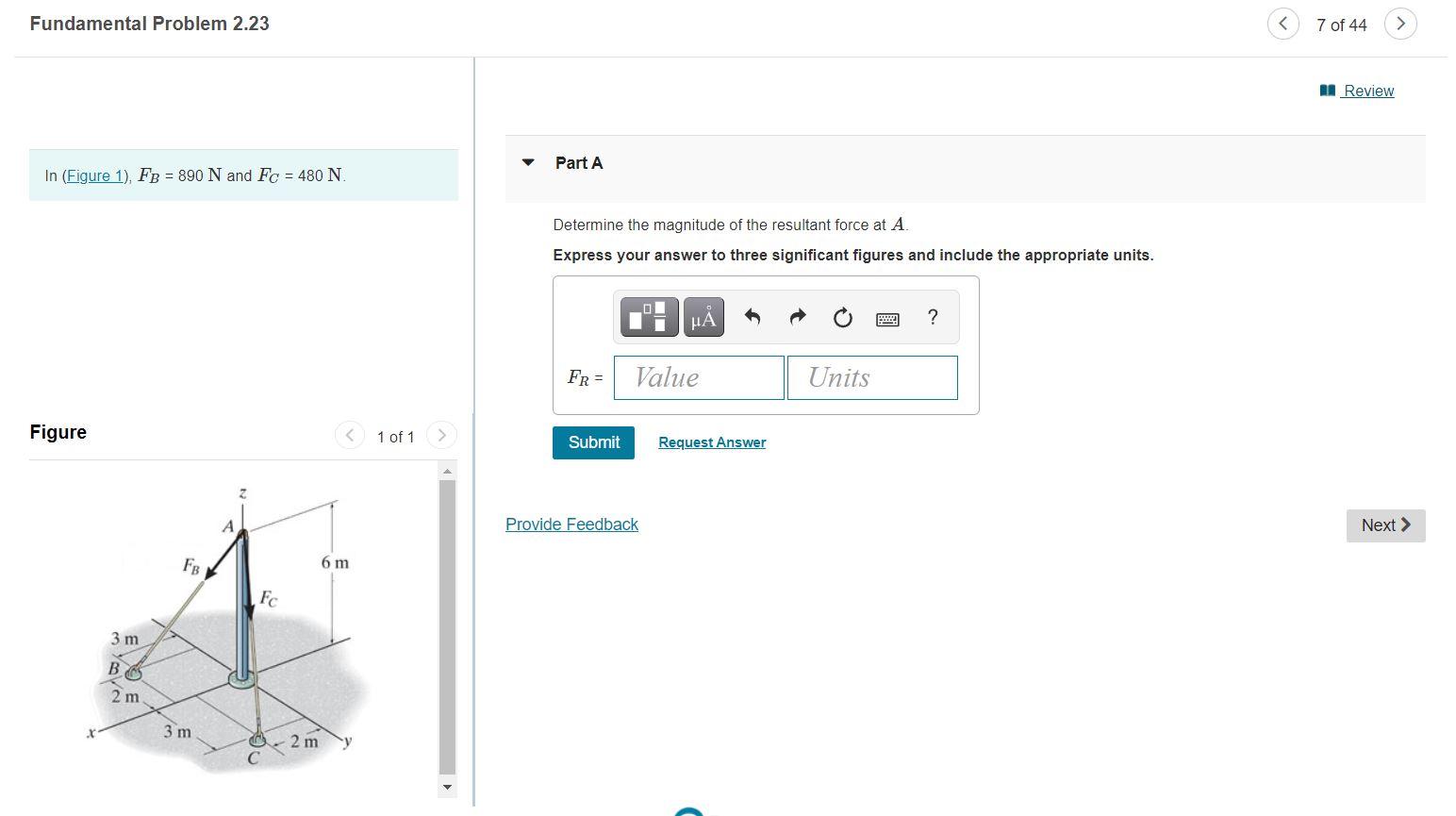Show previous figure arrow
The height and width of the screenshot is (816, 1456).
[x=350, y=435]
